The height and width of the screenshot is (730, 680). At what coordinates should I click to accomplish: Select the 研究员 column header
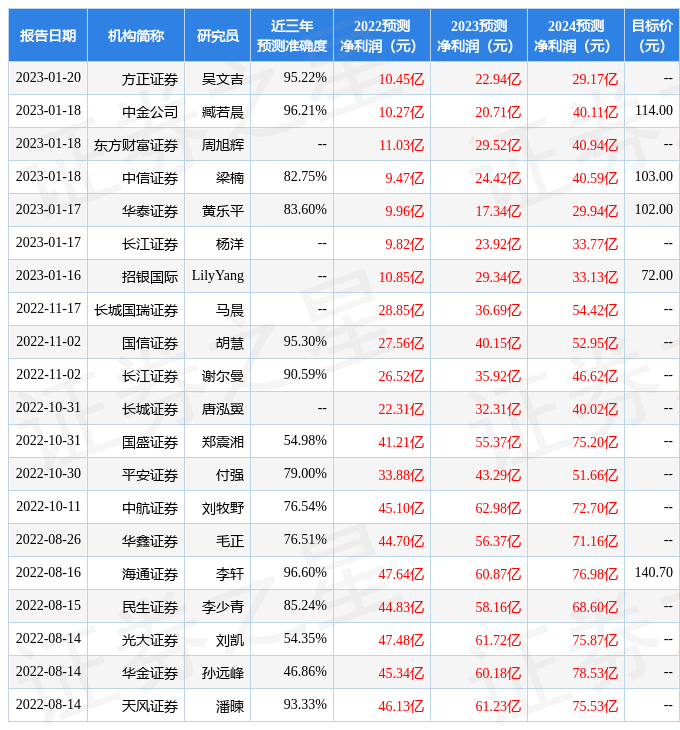coord(217,36)
